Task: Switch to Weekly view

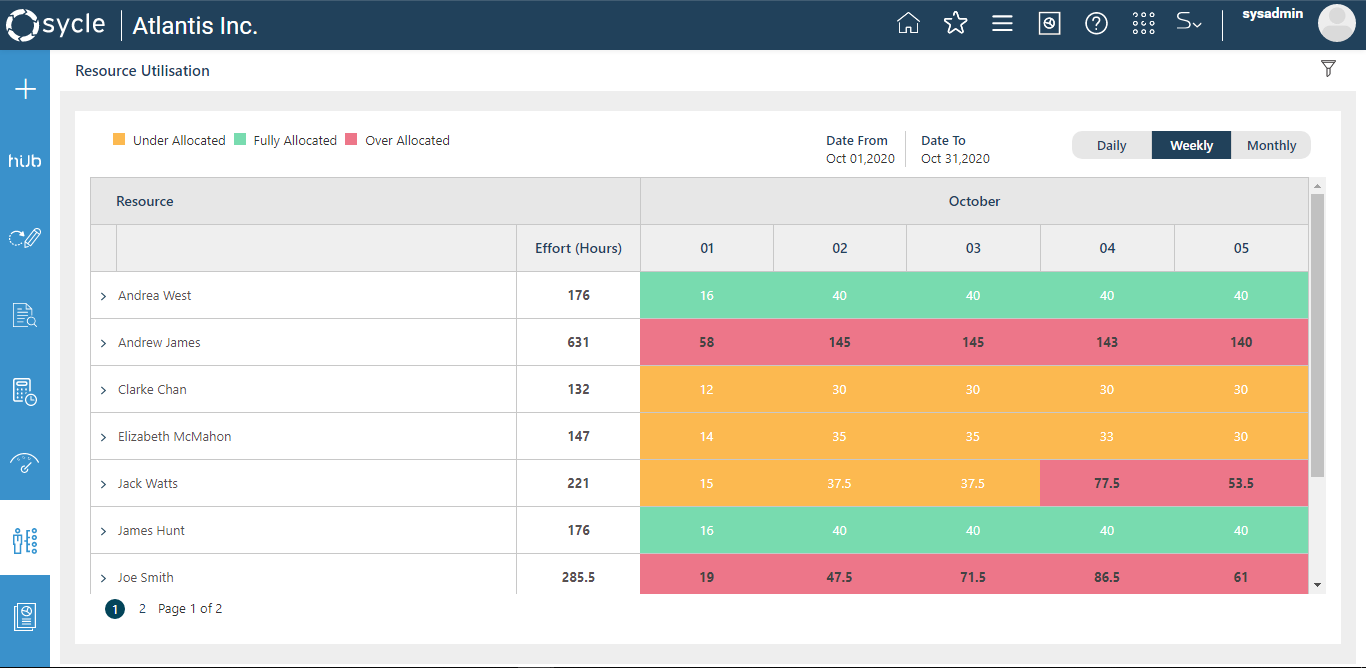Action: coord(1192,145)
